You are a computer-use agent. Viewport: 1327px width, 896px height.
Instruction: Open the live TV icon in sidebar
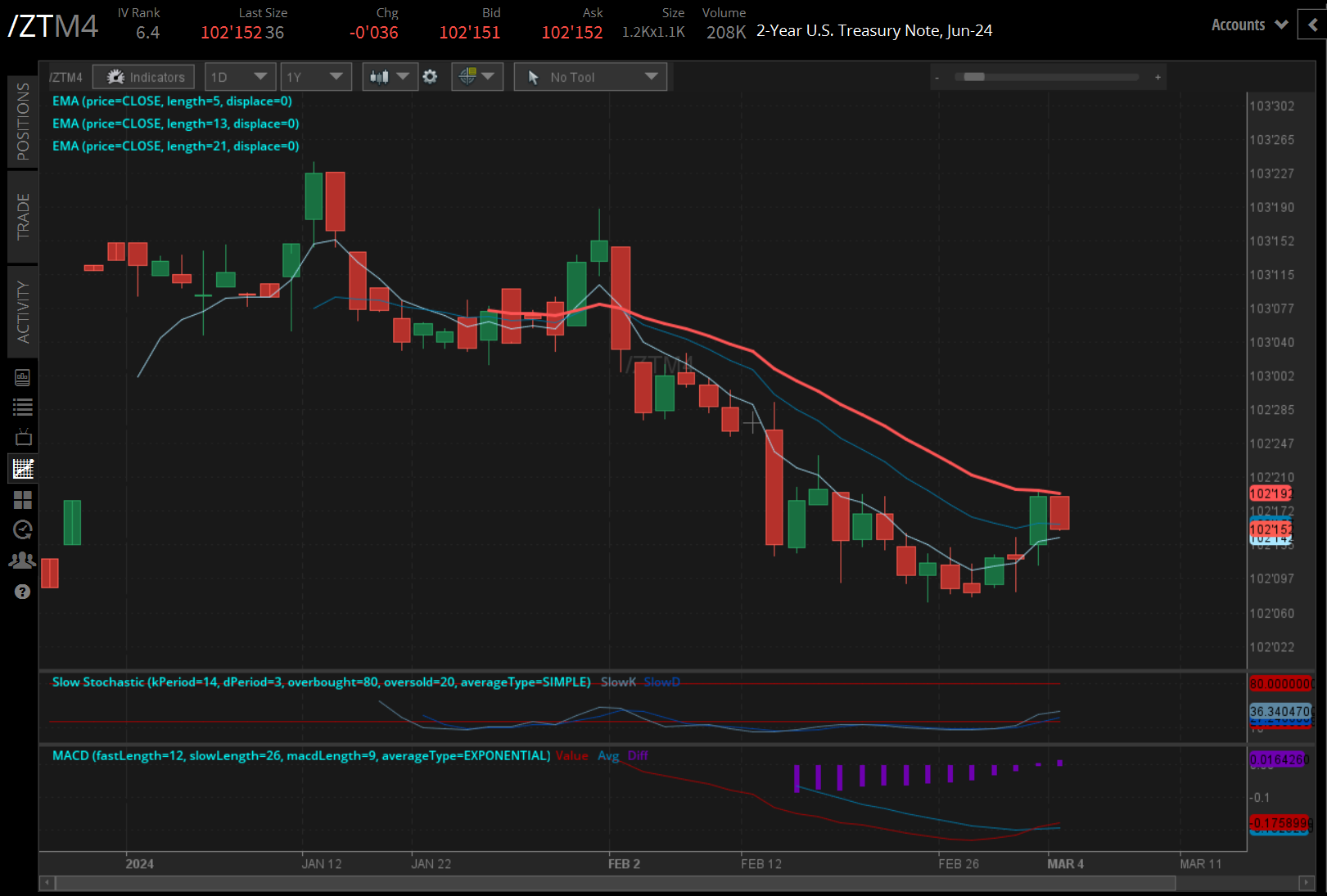pyautogui.click(x=23, y=437)
